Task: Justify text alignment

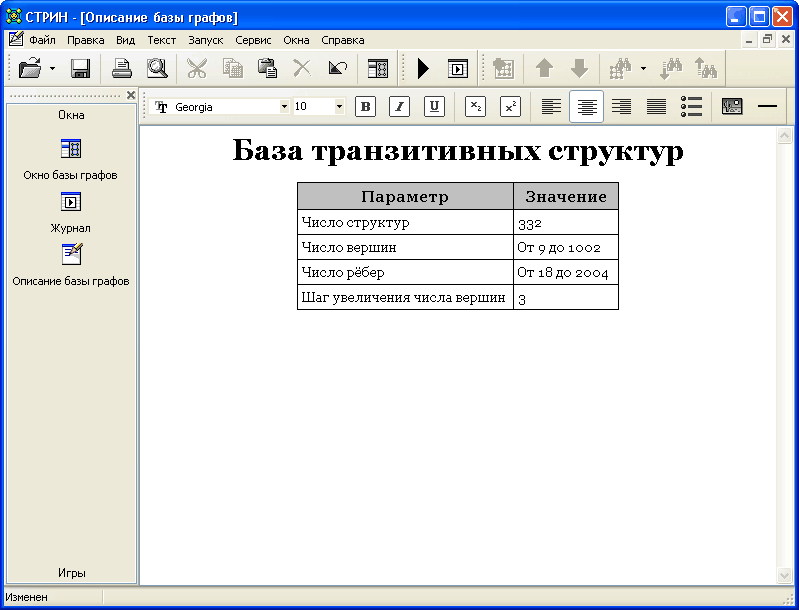Action: point(656,107)
